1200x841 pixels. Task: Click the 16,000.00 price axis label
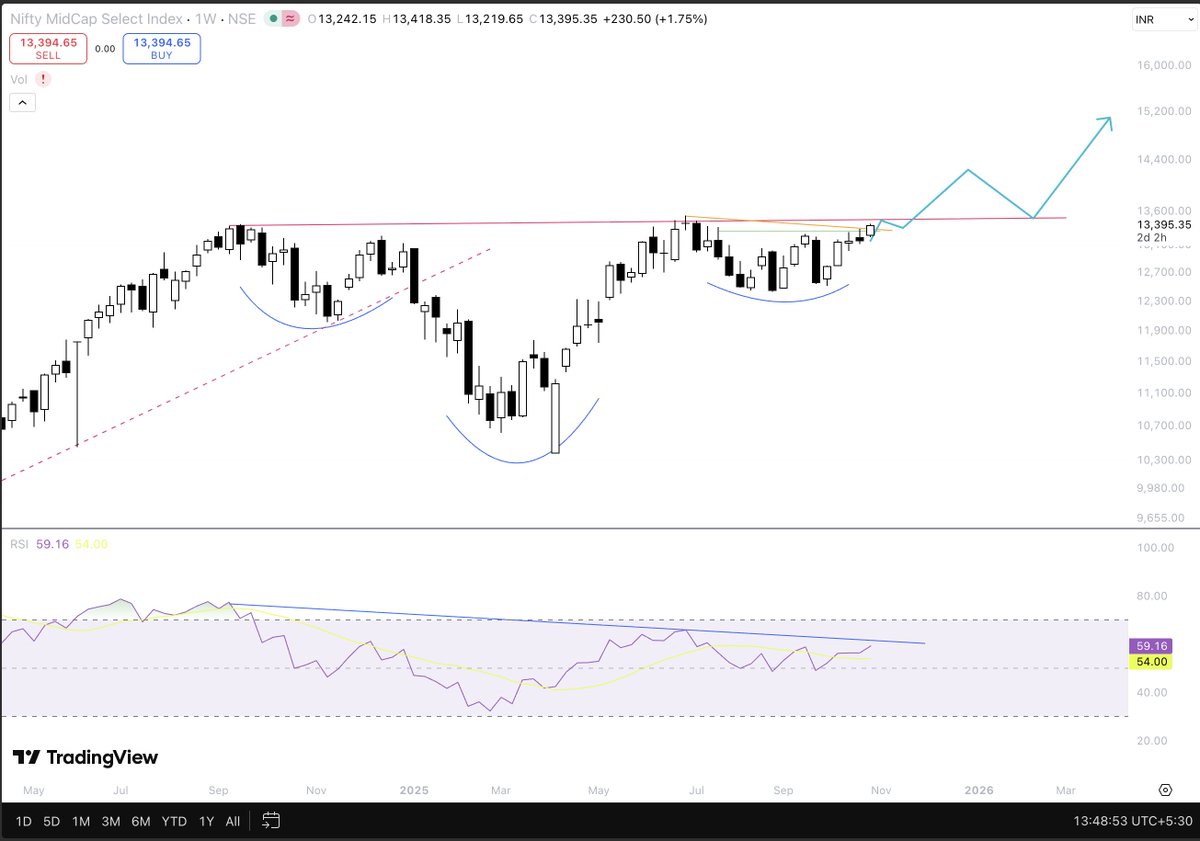(1165, 66)
